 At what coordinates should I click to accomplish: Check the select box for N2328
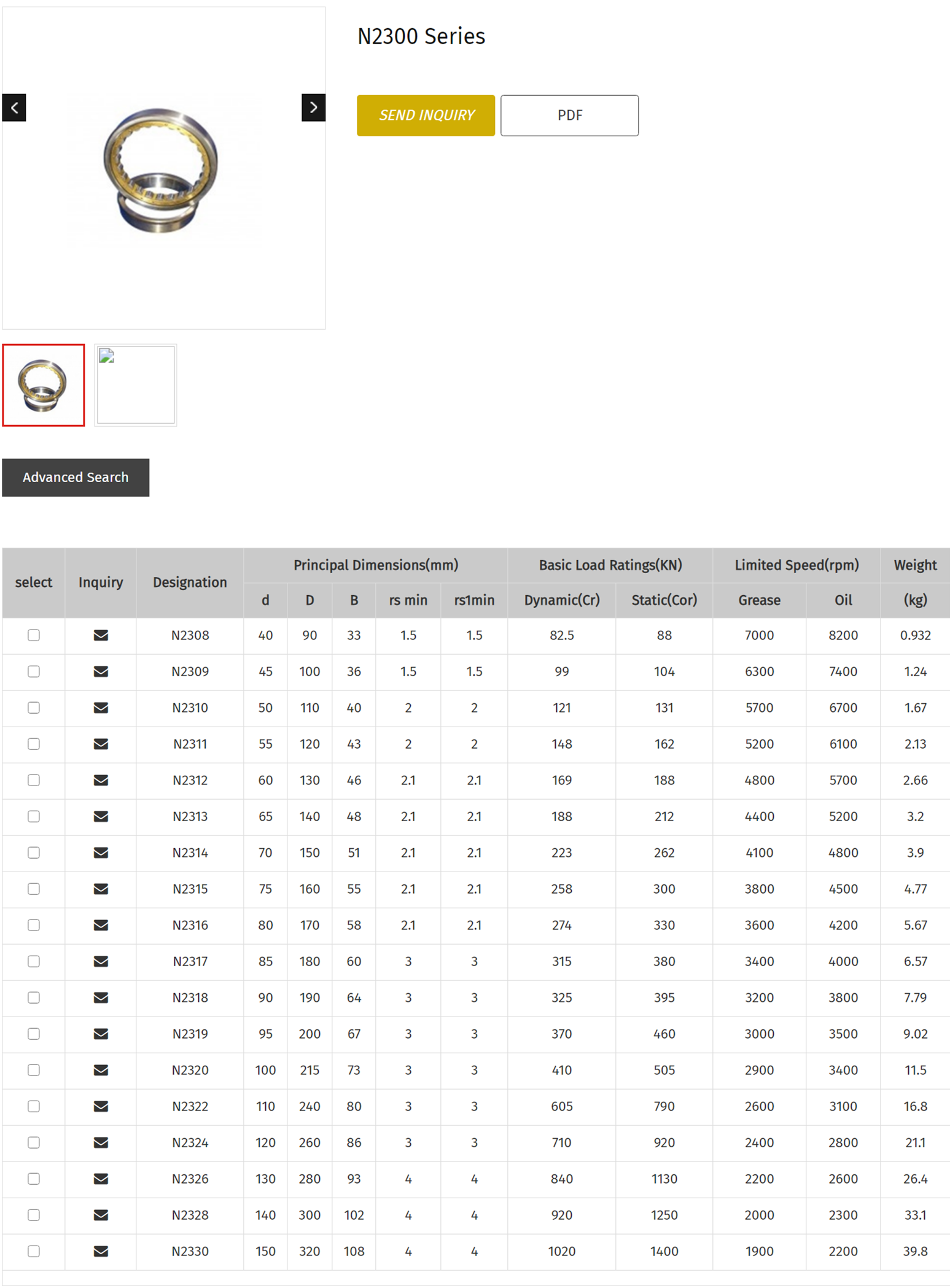pyautogui.click(x=34, y=1215)
